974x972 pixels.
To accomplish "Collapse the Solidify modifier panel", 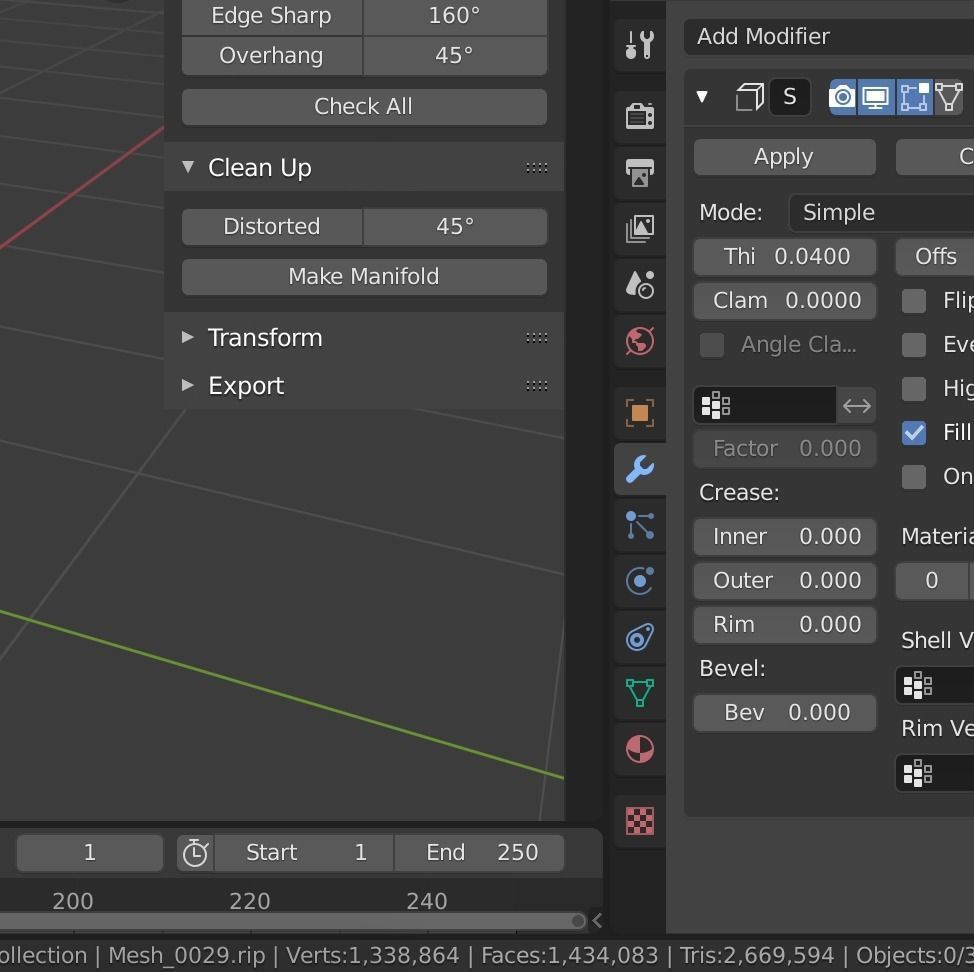I will click(703, 97).
